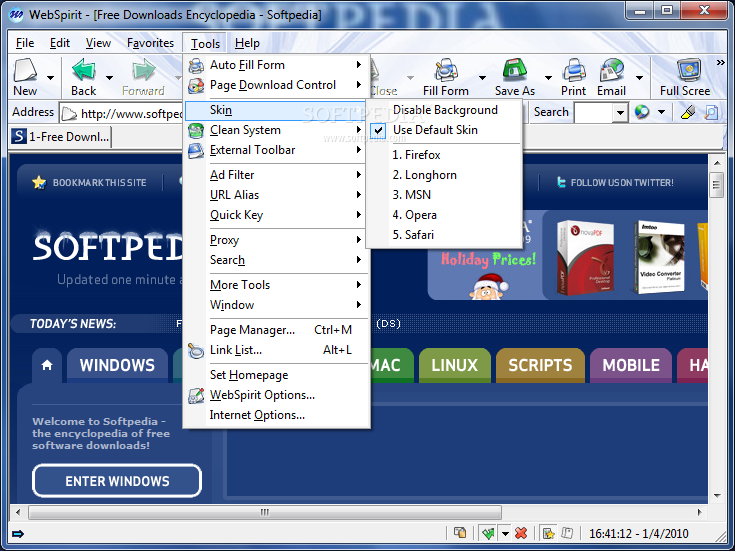
Task: Click the ENTER WINDOWS button
Action: 117,481
